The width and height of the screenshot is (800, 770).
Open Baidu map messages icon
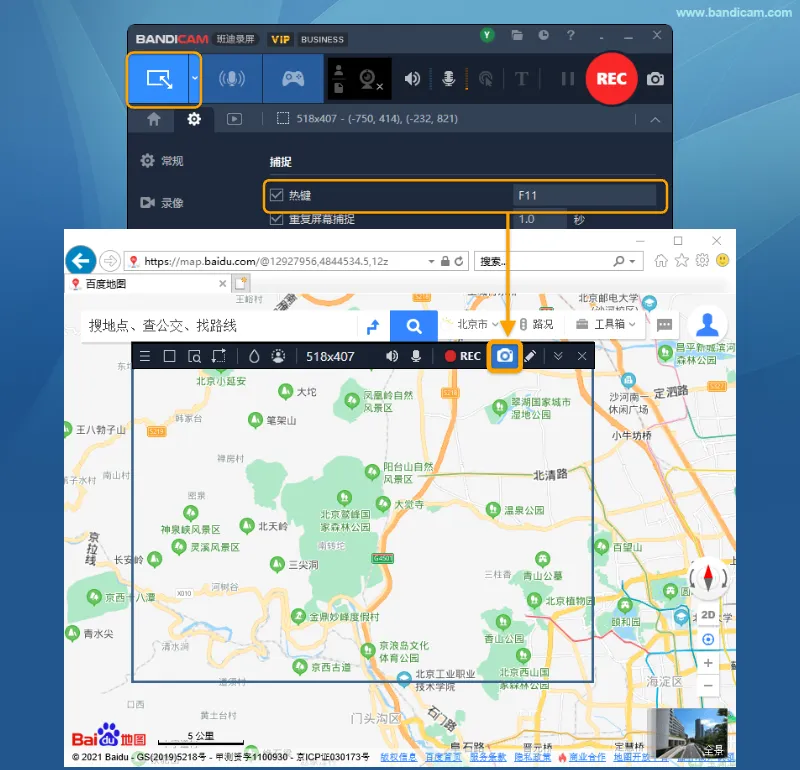pos(664,325)
